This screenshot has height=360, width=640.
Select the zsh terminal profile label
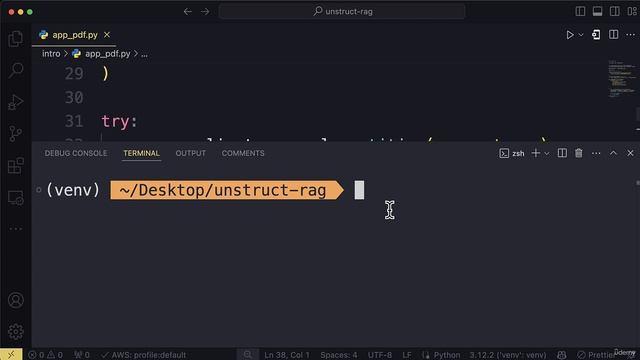[512, 153]
